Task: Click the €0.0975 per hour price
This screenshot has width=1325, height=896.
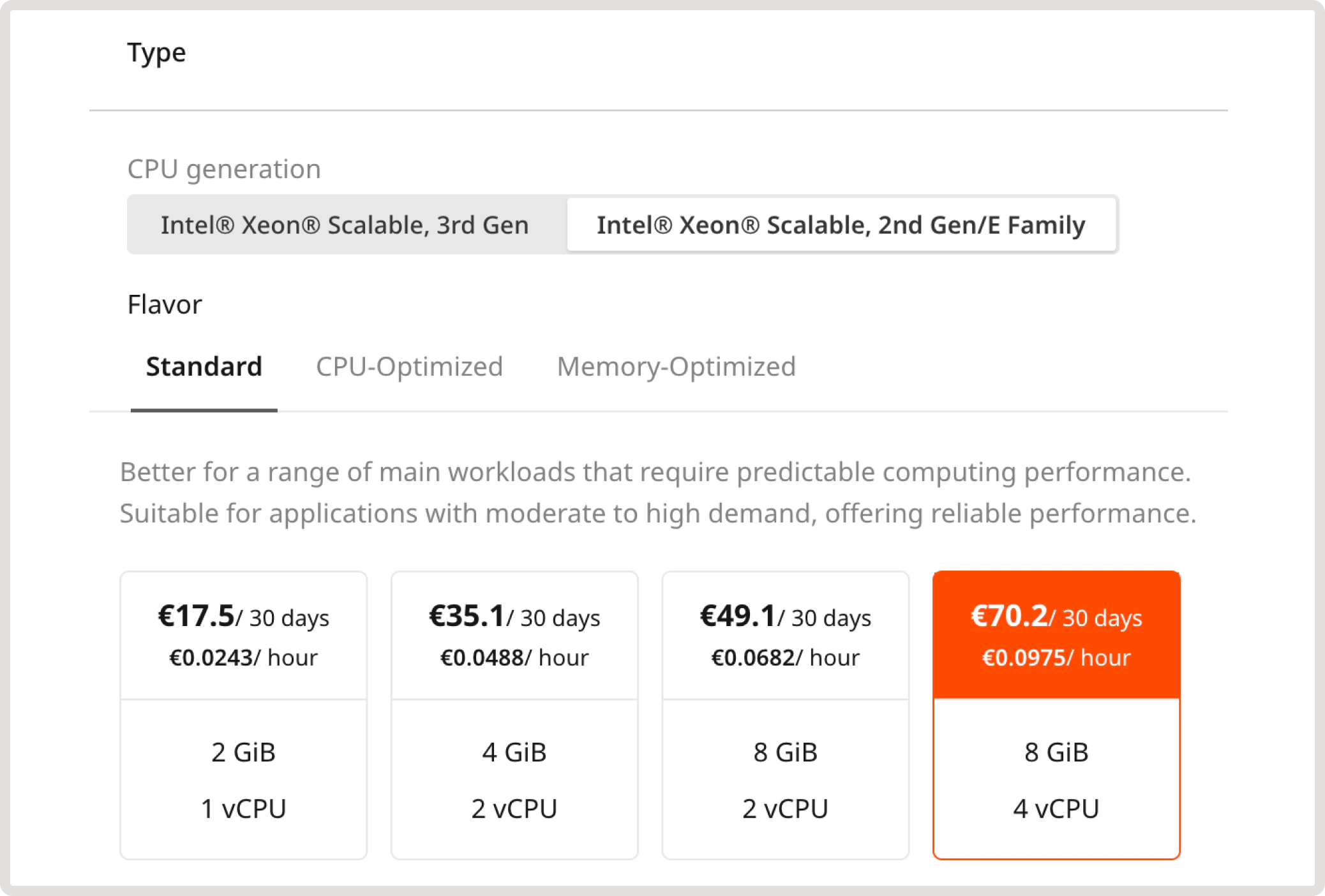Action: 1056,658
